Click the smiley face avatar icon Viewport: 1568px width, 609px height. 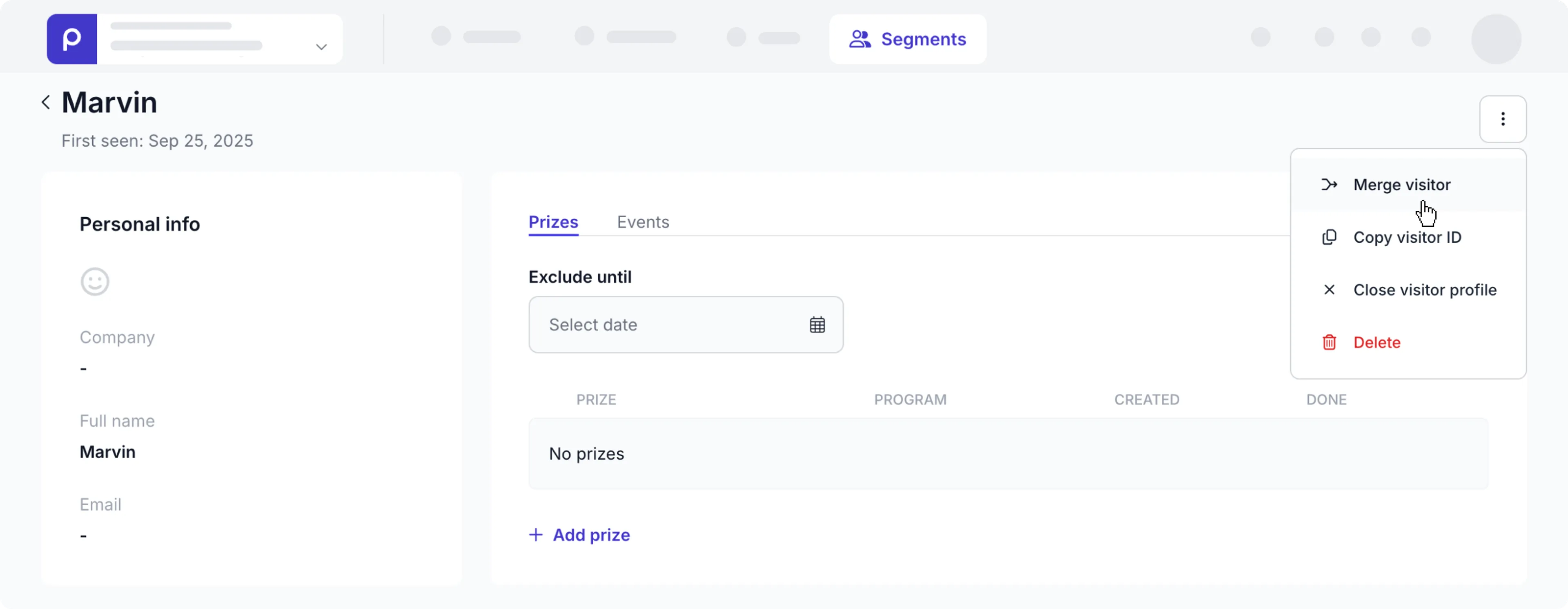94,281
